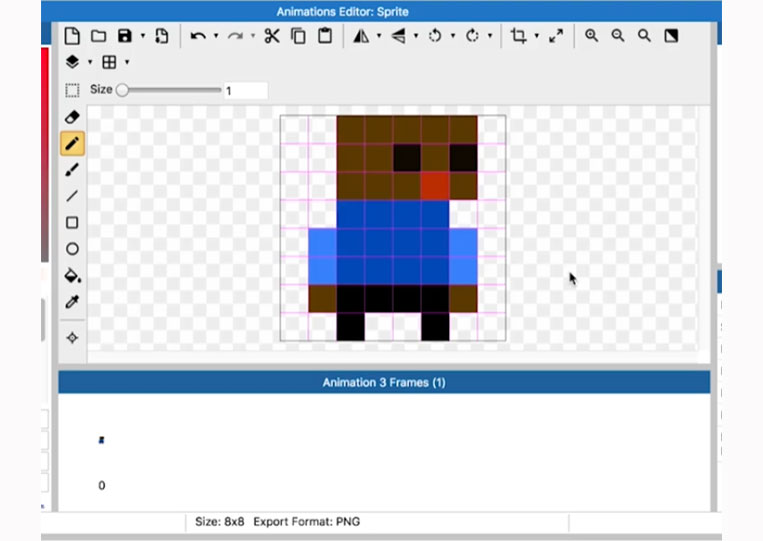The width and height of the screenshot is (763, 541).
Task: Click the resize canvas arrows icon
Action: [556, 36]
